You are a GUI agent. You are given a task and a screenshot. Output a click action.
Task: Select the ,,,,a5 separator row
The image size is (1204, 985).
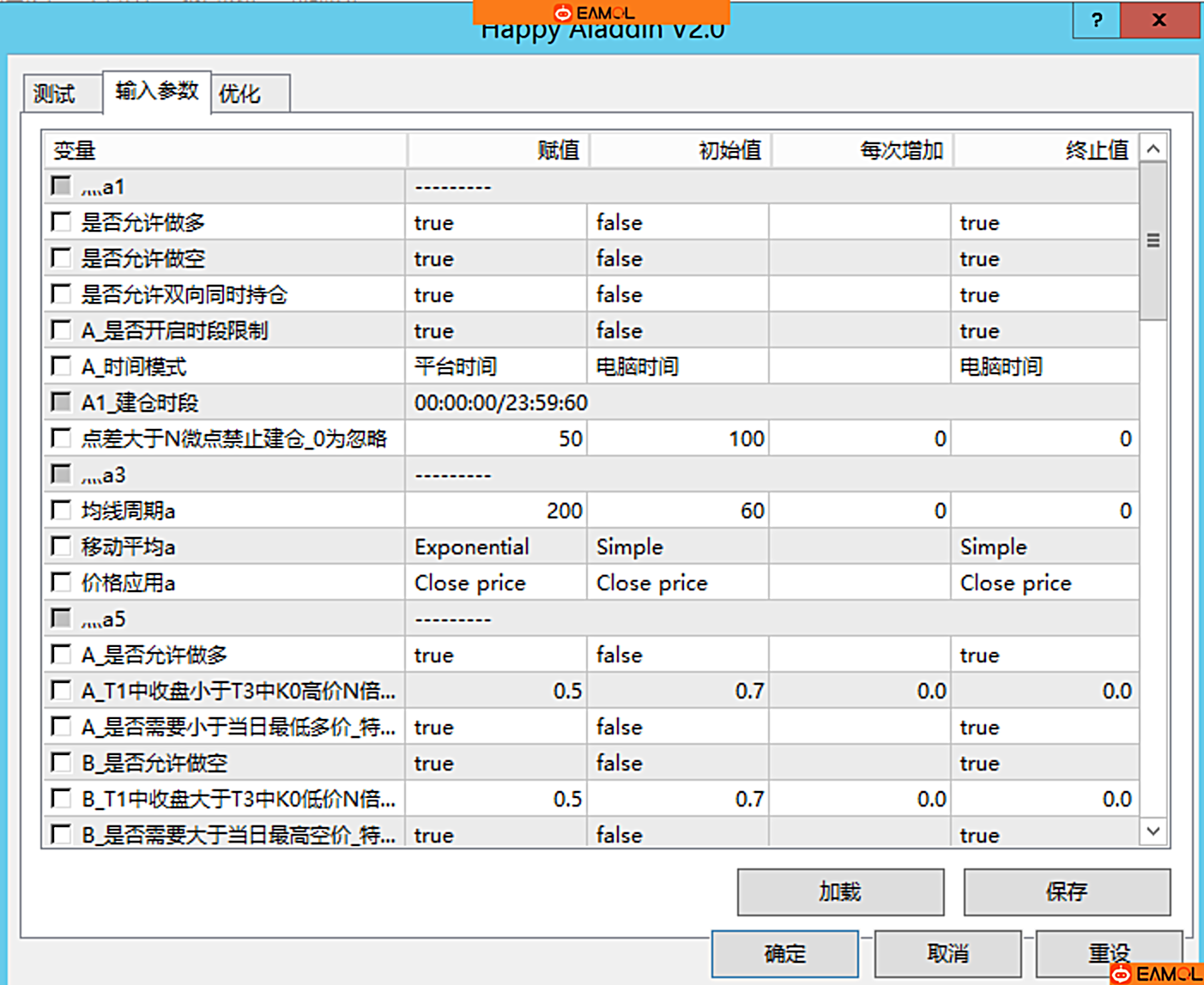591,619
